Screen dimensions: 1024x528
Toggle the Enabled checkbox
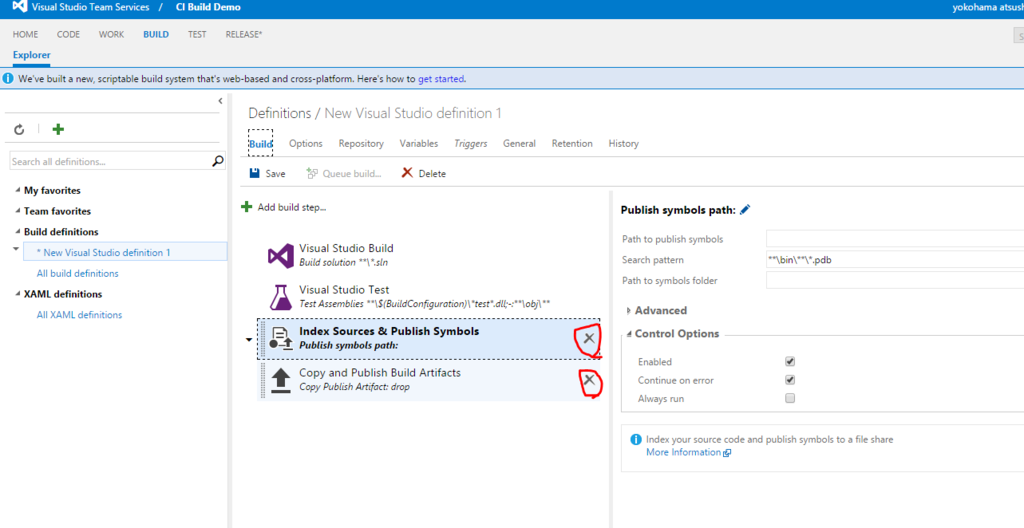[x=790, y=361]
